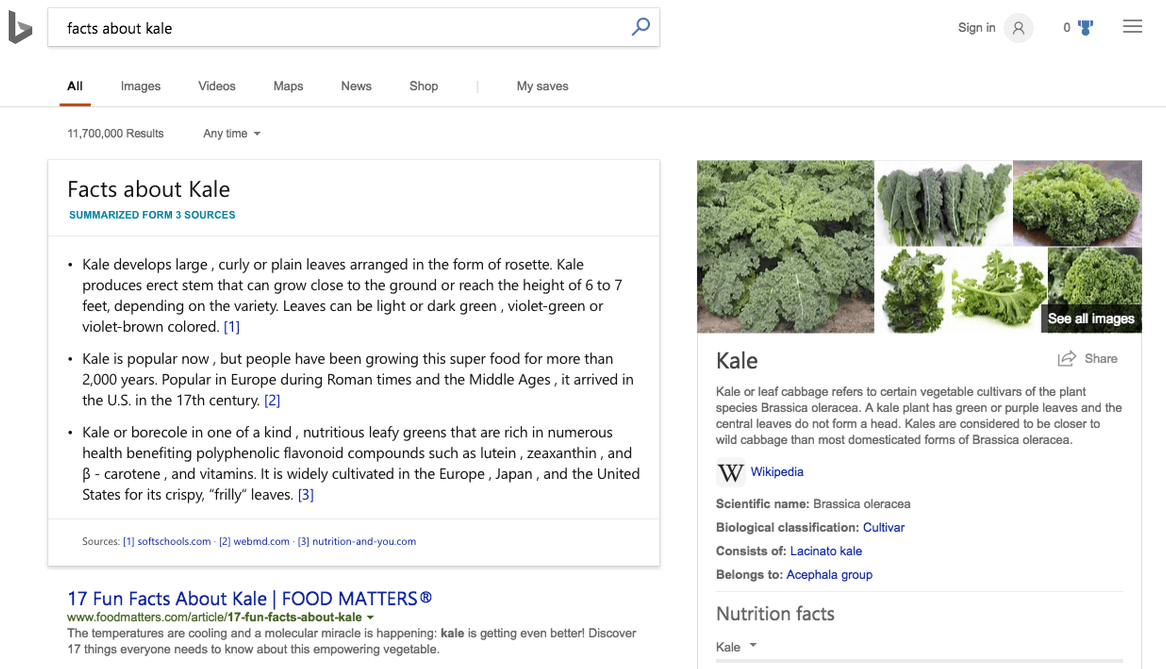Click the Bing logo
Viewport: 1166px width, 669px height.
pyautogui.click(x=20, y=27)
